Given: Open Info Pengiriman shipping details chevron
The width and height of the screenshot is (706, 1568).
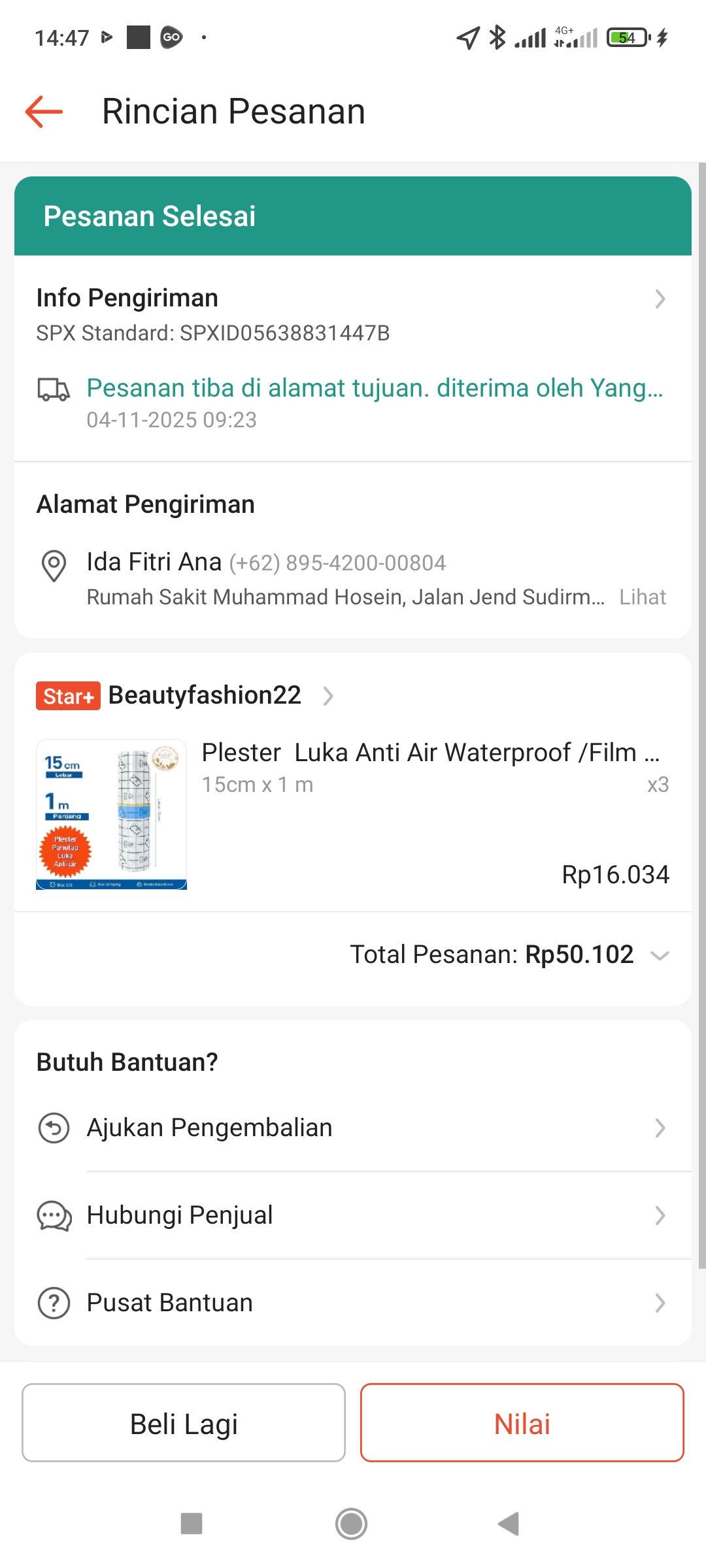Looking at the screenshot, I should coord(660,299).
